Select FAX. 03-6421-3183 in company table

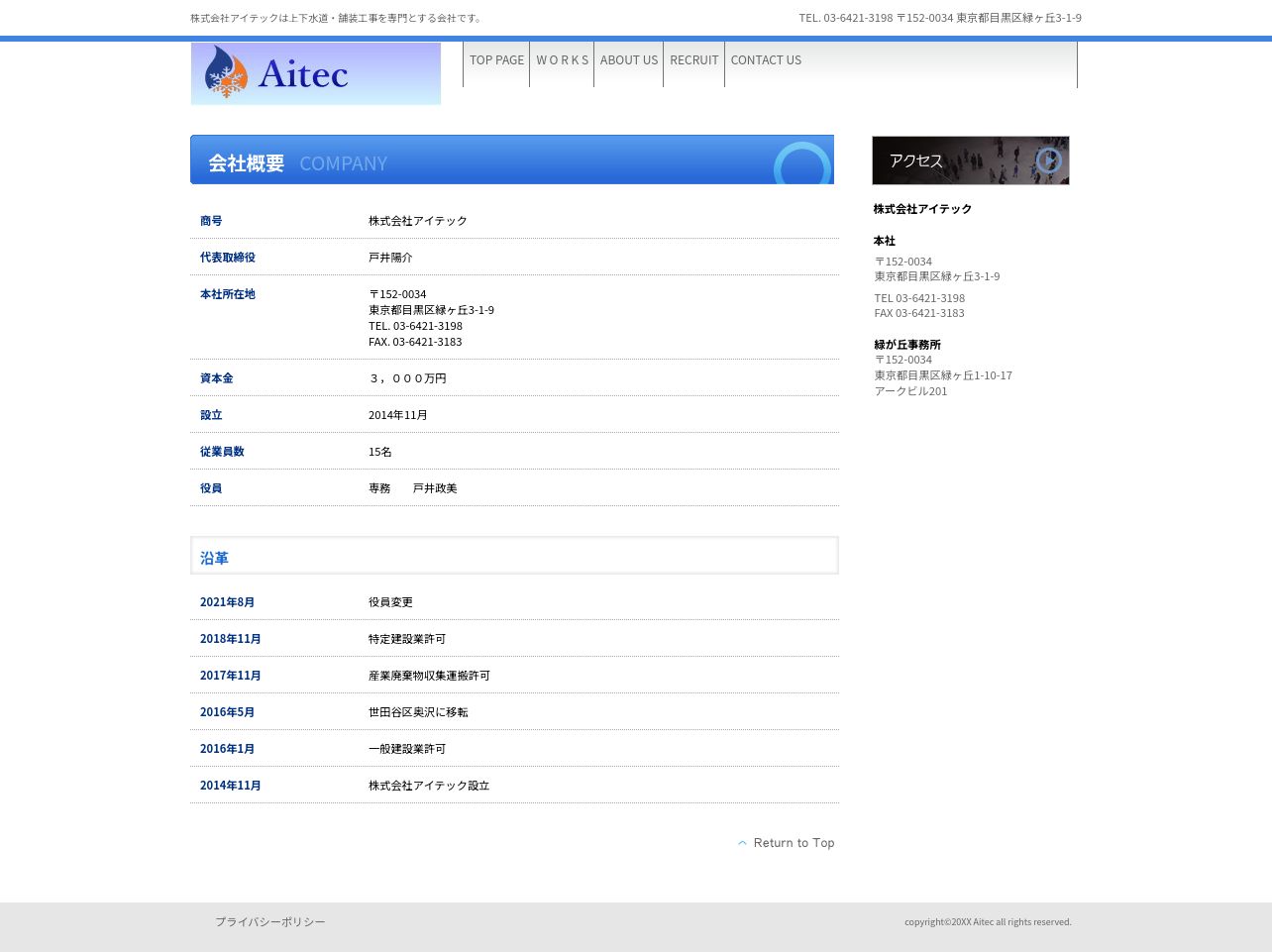point(415,342)
